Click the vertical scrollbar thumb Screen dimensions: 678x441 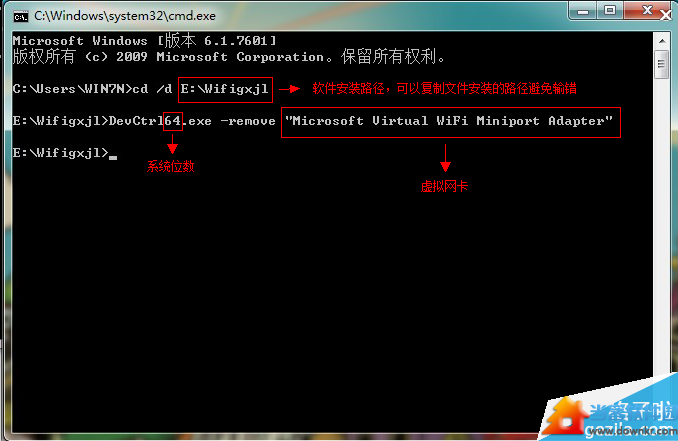pos(662,64)
